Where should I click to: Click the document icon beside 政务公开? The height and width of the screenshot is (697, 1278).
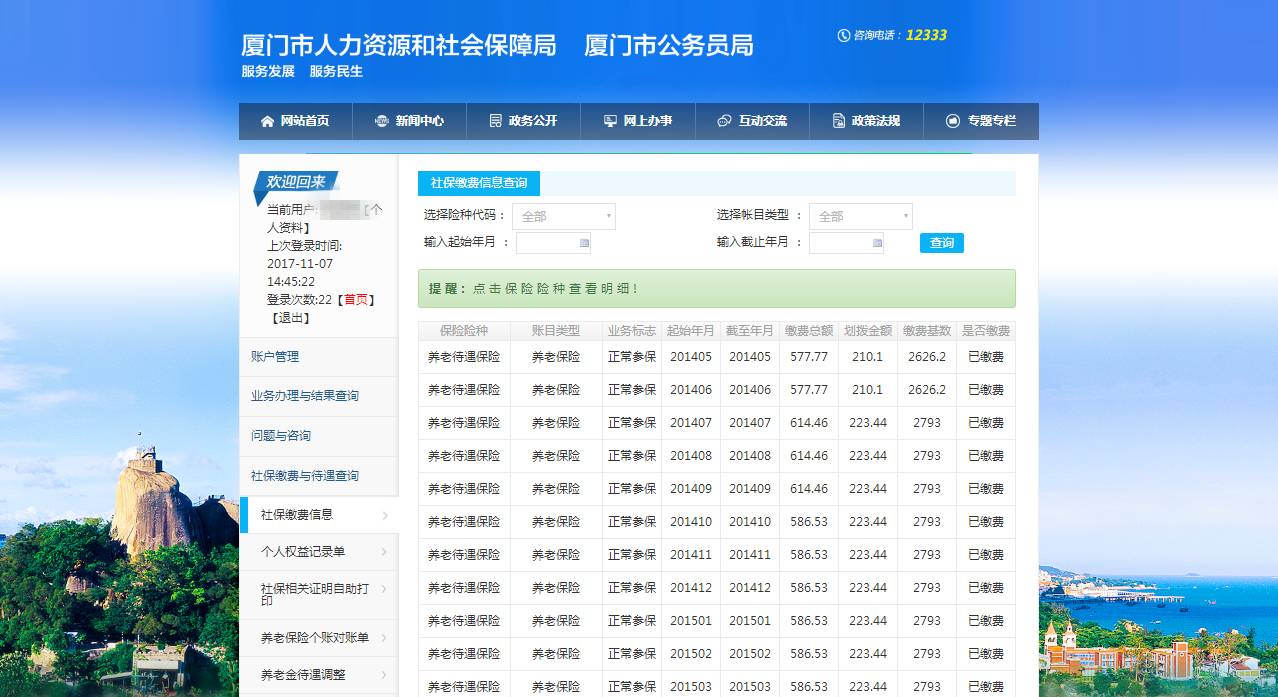(495, 121)
